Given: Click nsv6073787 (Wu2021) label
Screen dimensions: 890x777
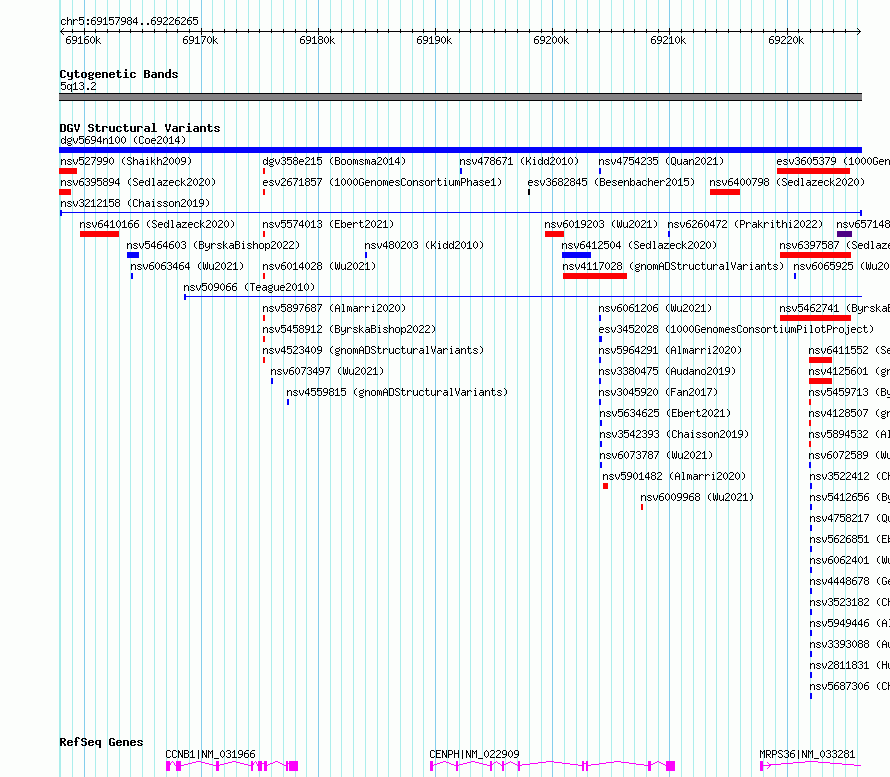Looking at the screenshot, I should pos(656,455).
